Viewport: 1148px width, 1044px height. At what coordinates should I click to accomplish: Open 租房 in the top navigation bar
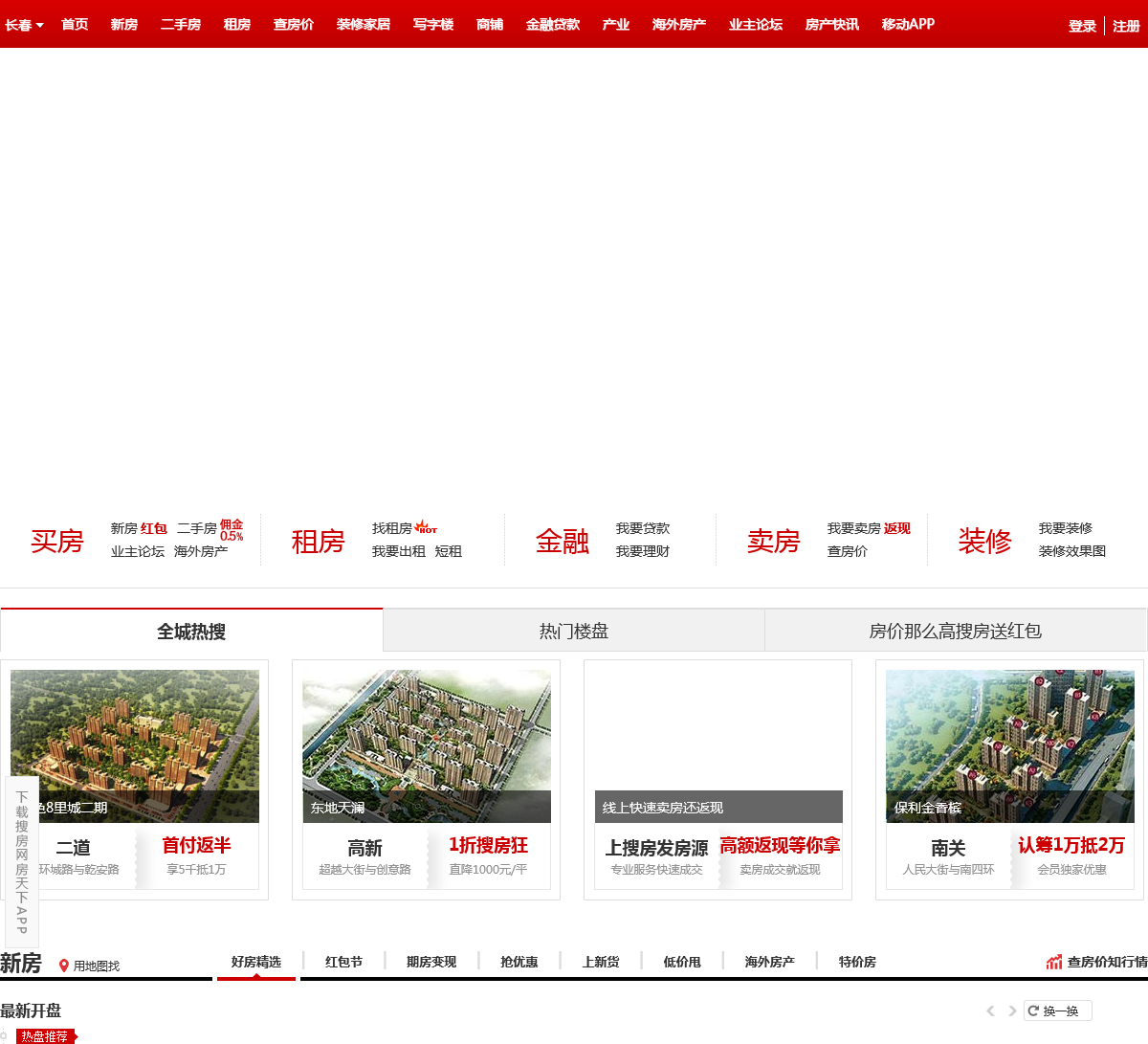pos(237,25)
